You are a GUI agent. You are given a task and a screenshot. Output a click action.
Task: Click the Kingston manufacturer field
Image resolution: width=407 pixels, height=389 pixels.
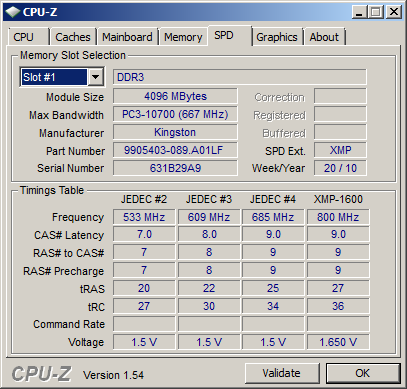[x=175, y=132]
